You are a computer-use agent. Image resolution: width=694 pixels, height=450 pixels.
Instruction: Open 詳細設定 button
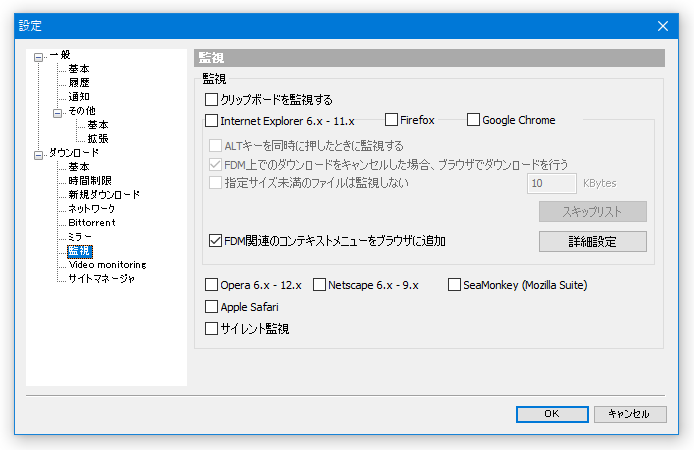pos(593,242)
